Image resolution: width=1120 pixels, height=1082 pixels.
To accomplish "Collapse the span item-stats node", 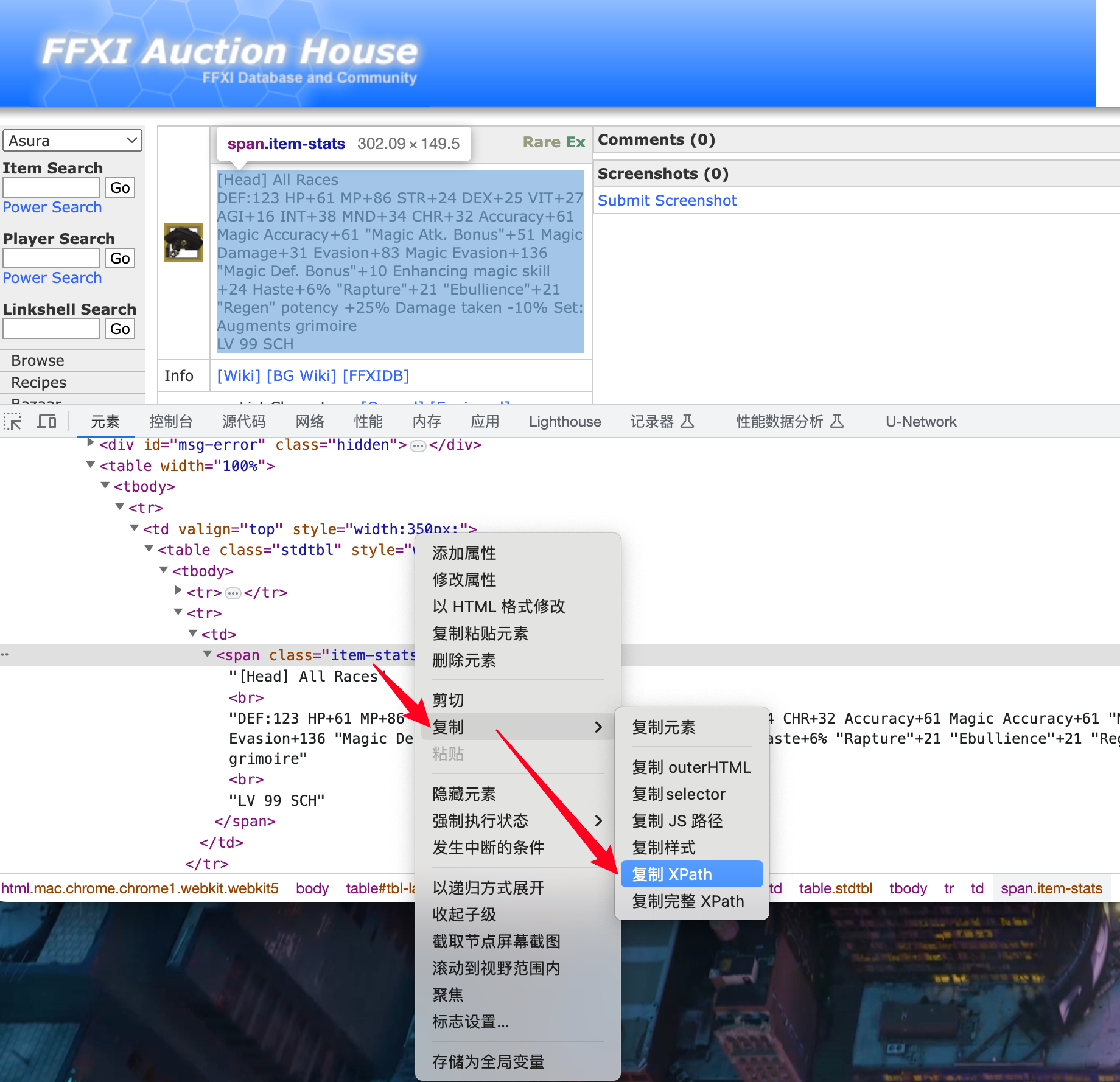I will click(207, 654).
